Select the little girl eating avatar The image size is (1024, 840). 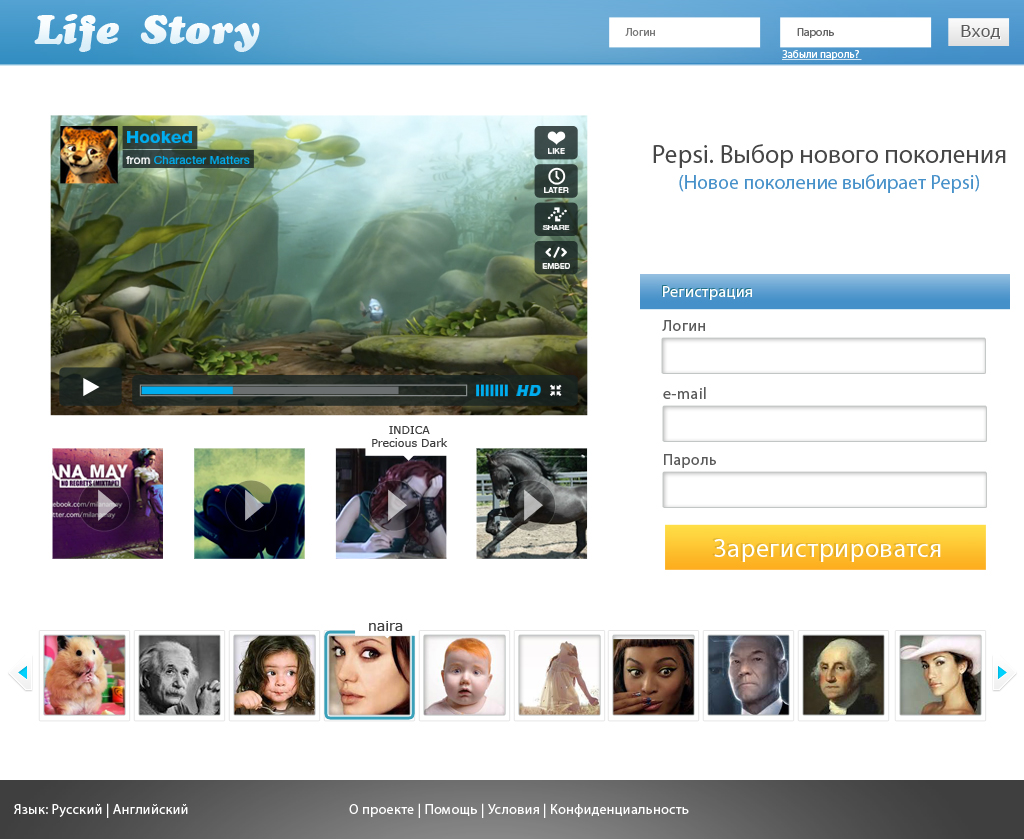274,675
